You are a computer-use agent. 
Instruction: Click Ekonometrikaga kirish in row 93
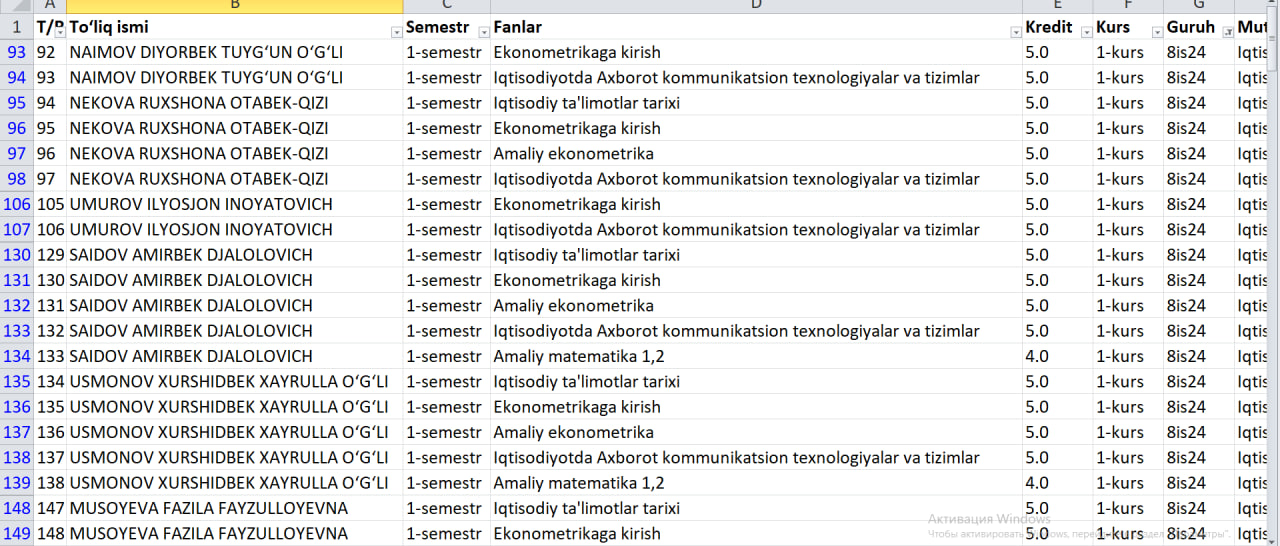pos(757,52)
